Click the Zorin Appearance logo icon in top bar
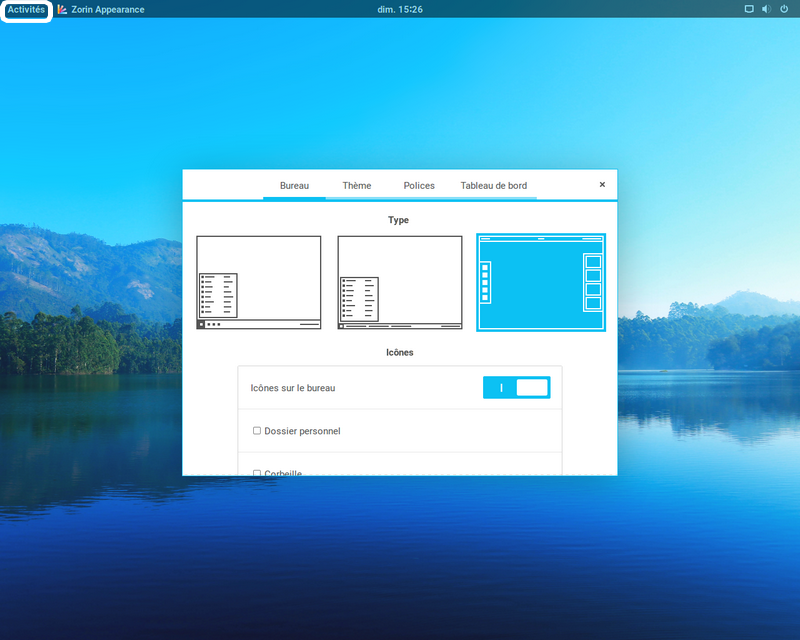 tap(62, 9)
